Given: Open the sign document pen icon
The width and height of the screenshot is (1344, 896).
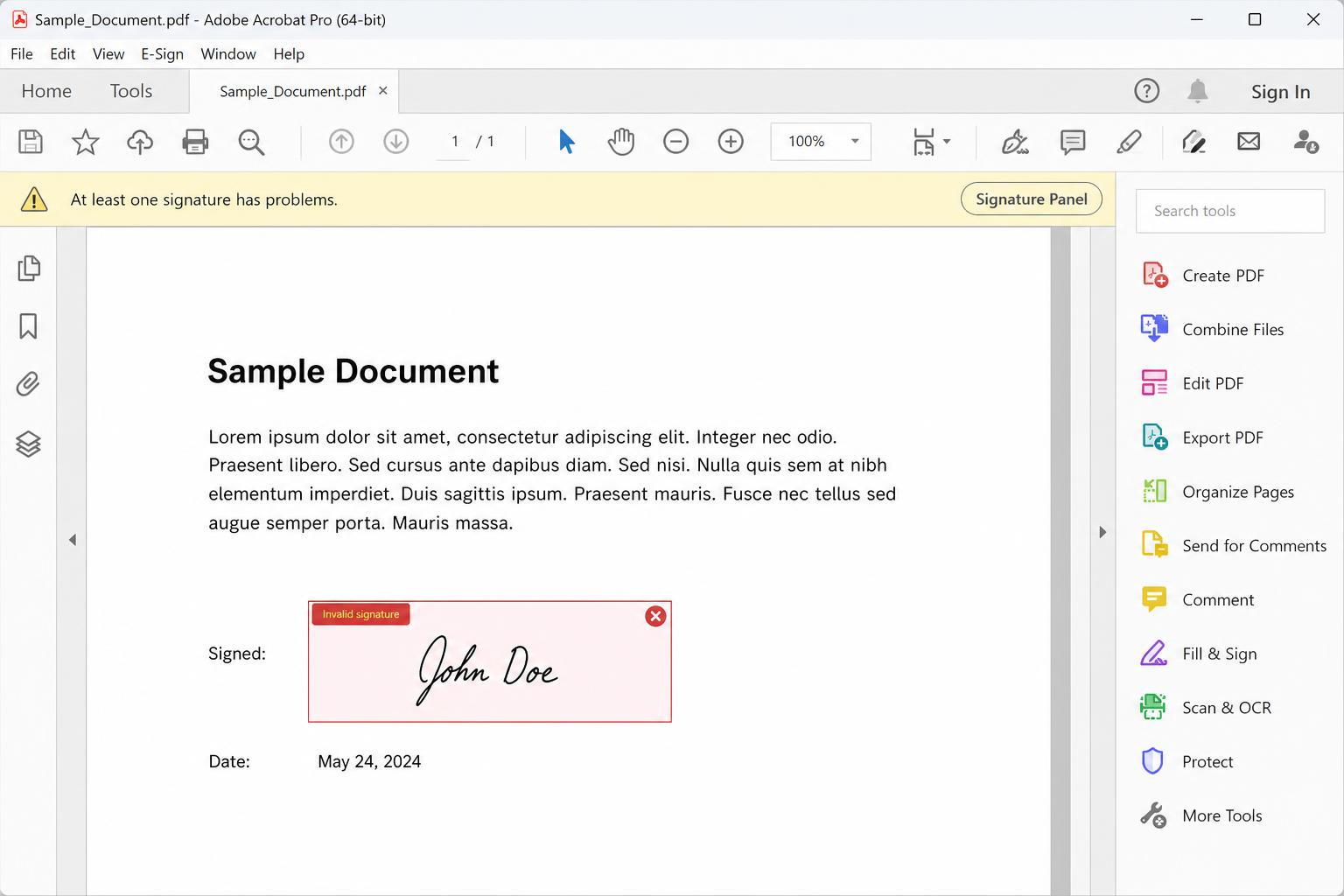Looking at the screenshot, I should [1015, 142].
